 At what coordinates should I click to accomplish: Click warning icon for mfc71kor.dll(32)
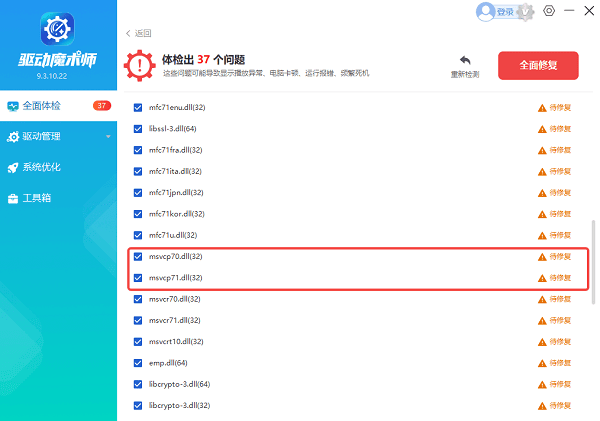coord(542,214)
